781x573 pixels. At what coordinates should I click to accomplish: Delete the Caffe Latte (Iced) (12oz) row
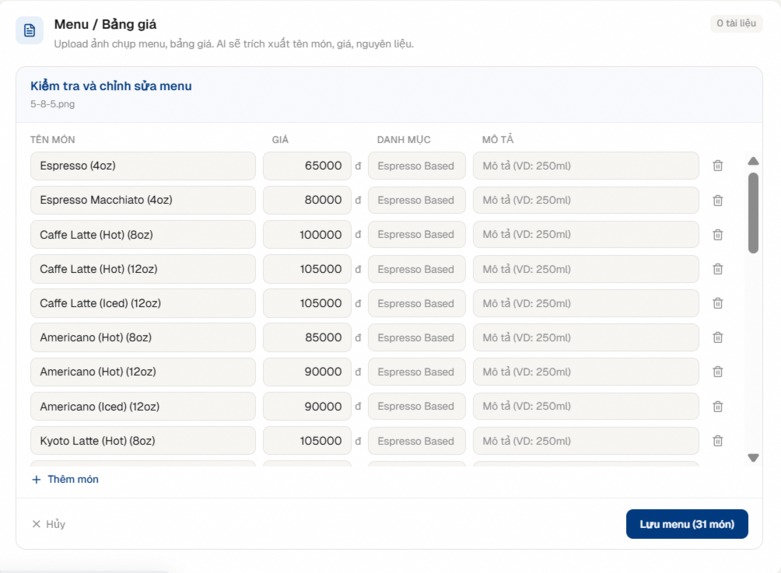click(718, 303)
